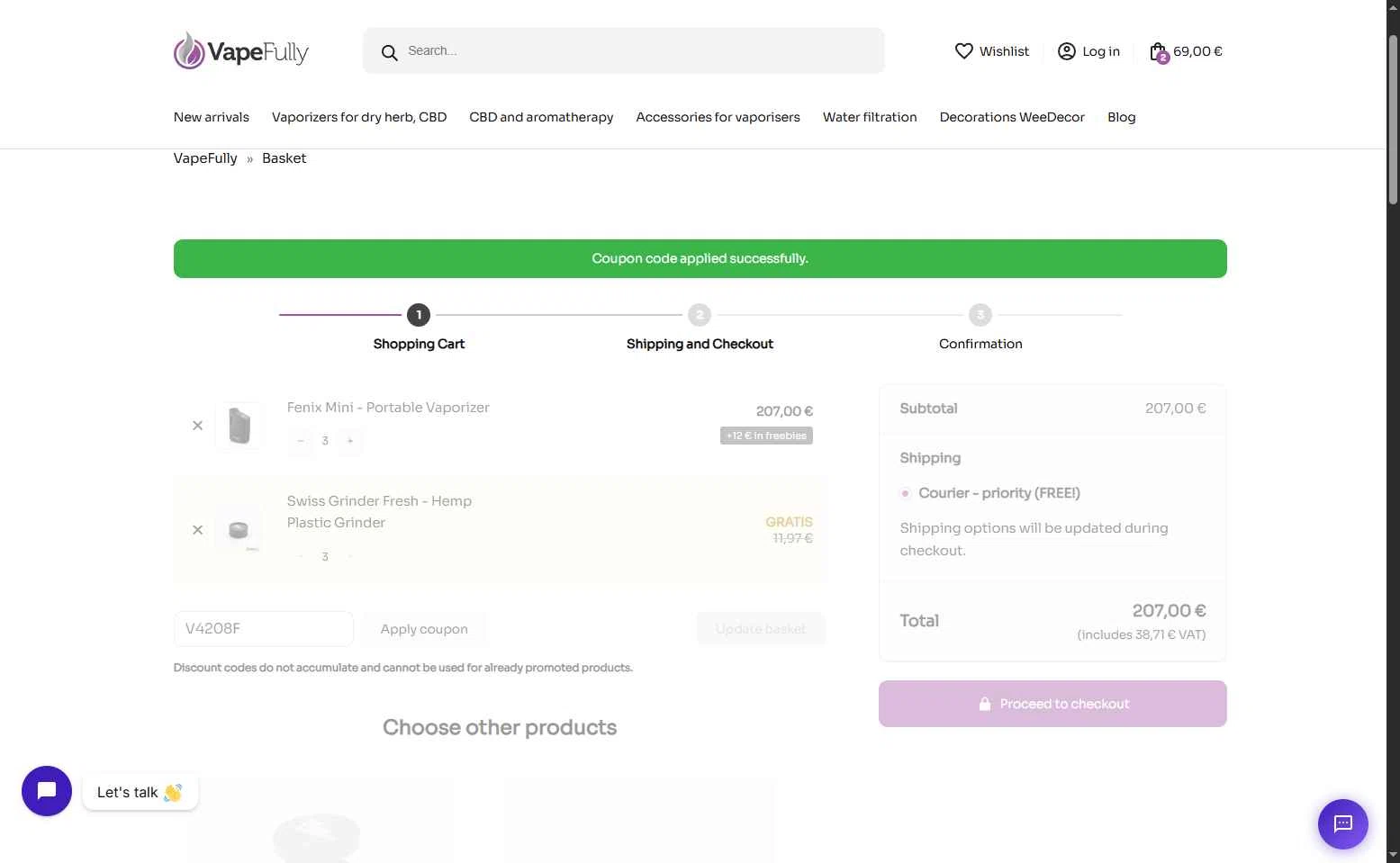
Task: Open the Let's talk chat bubble
Action: point(47,791)
